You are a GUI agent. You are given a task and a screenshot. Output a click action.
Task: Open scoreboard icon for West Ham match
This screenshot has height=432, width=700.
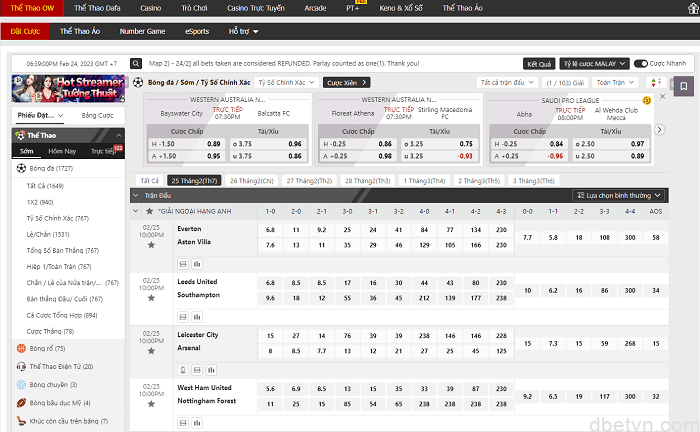(183, 423)
